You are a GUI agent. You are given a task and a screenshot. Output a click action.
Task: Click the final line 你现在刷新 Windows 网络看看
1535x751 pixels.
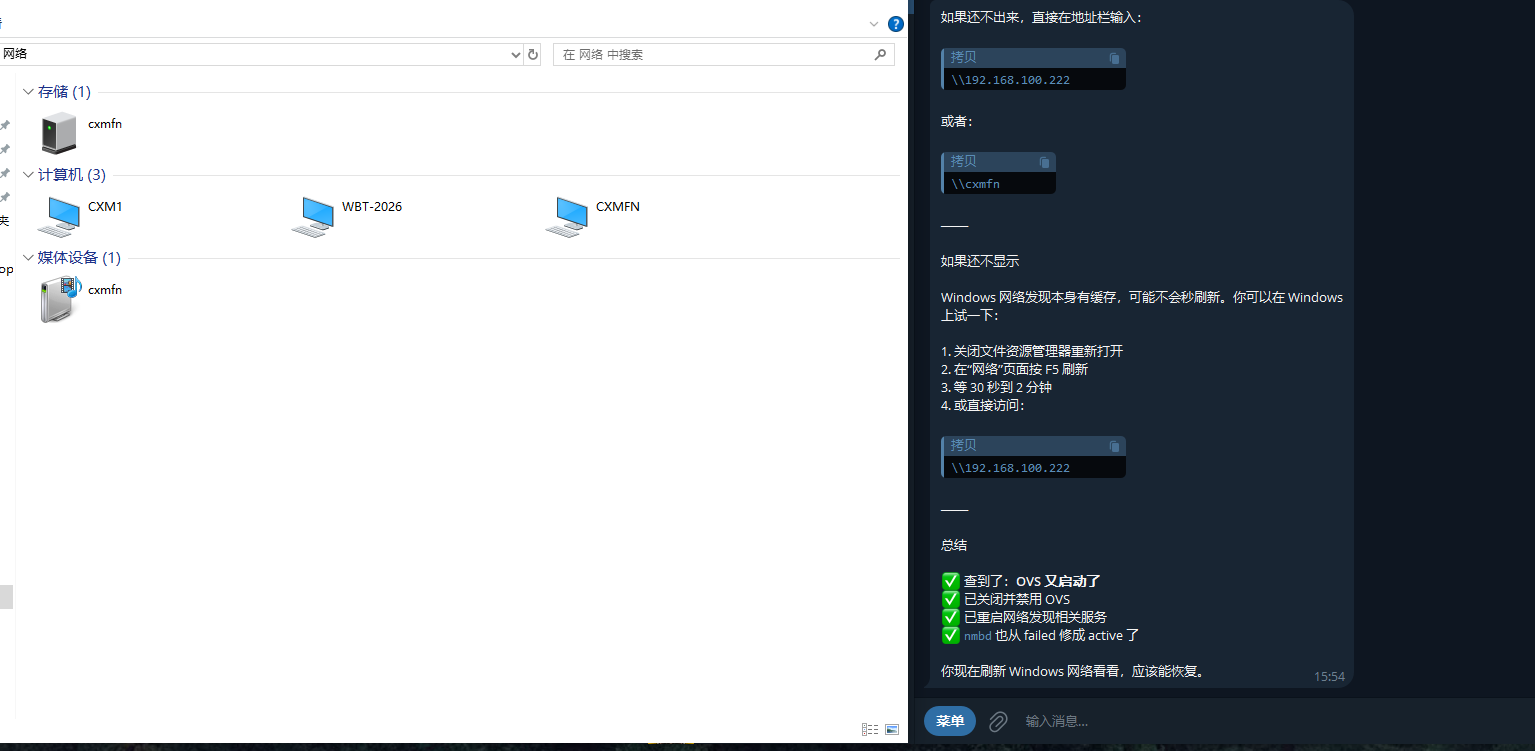click(x=1073, y=671)
